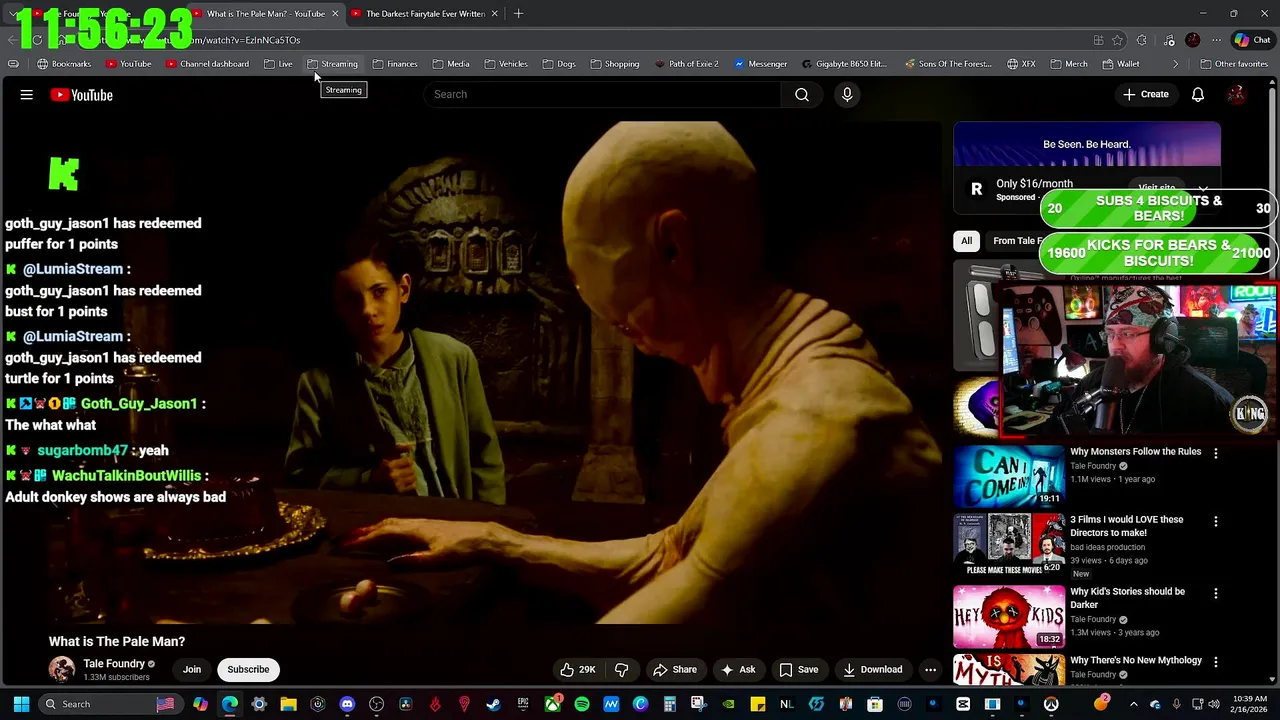Add this page to favorites star
This screenshot has height=720, width=1280.
pos(1117,40)
